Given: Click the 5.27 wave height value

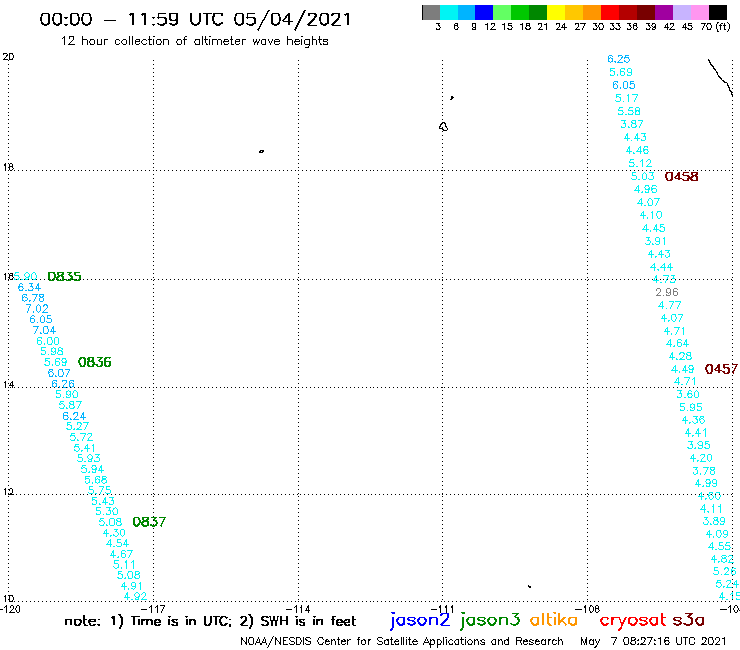Looking at the screenshot, I should pos(77,426).
